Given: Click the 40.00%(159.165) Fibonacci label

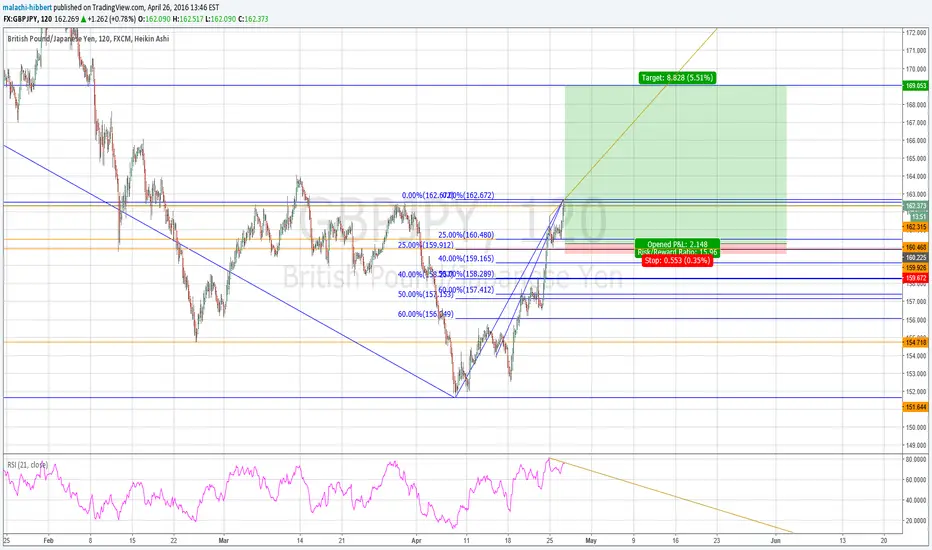Looking at the screenshot, I should [466, 259].
